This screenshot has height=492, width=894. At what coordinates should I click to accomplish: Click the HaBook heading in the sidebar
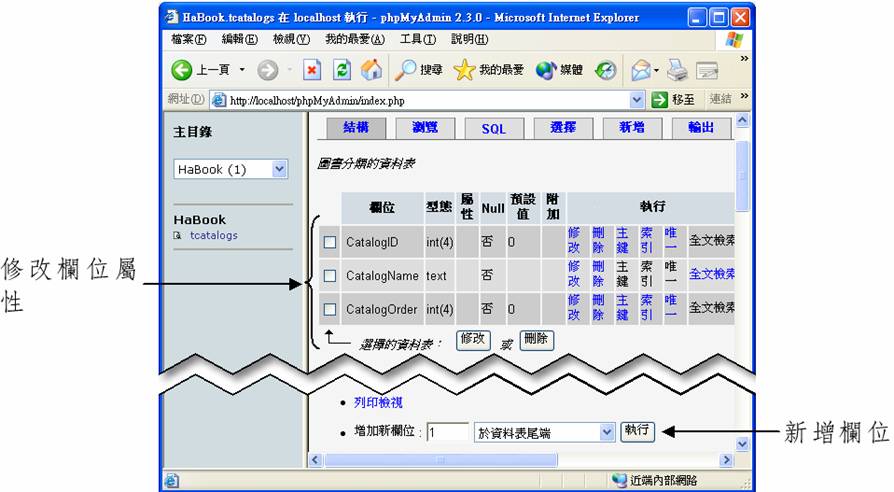click(200, 220)
